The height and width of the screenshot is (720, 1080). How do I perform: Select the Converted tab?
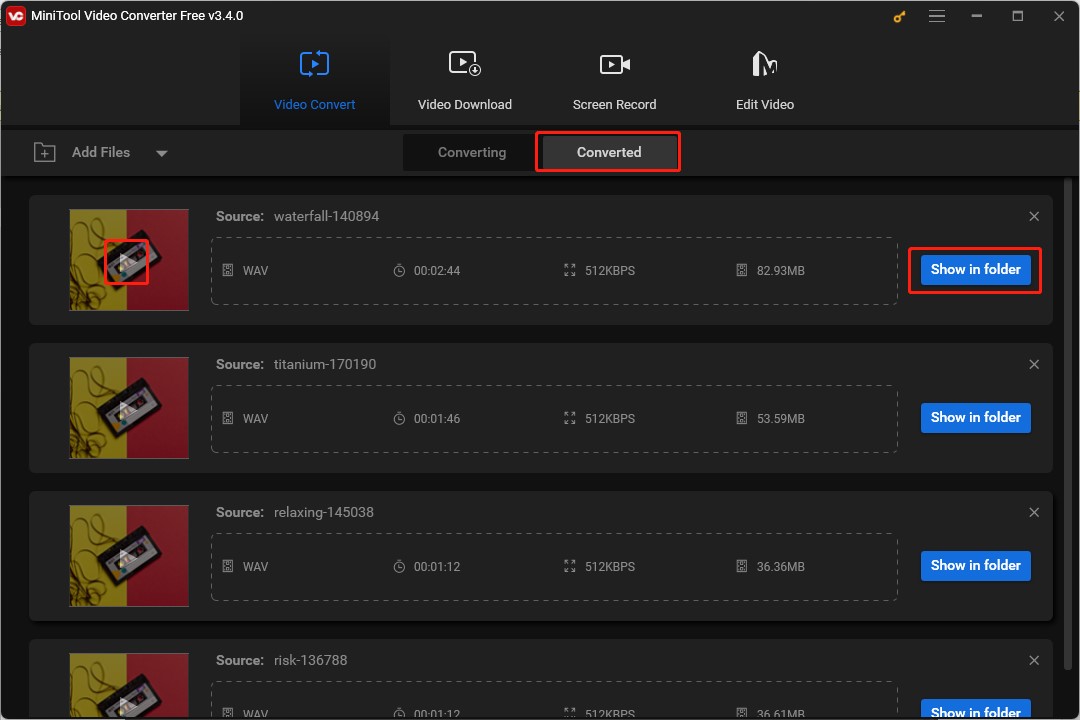point(608,152)
